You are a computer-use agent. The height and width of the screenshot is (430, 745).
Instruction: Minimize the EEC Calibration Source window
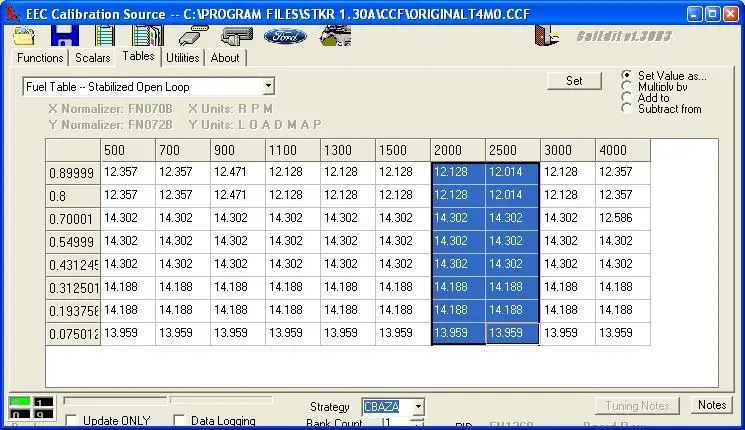coord(694,14)
